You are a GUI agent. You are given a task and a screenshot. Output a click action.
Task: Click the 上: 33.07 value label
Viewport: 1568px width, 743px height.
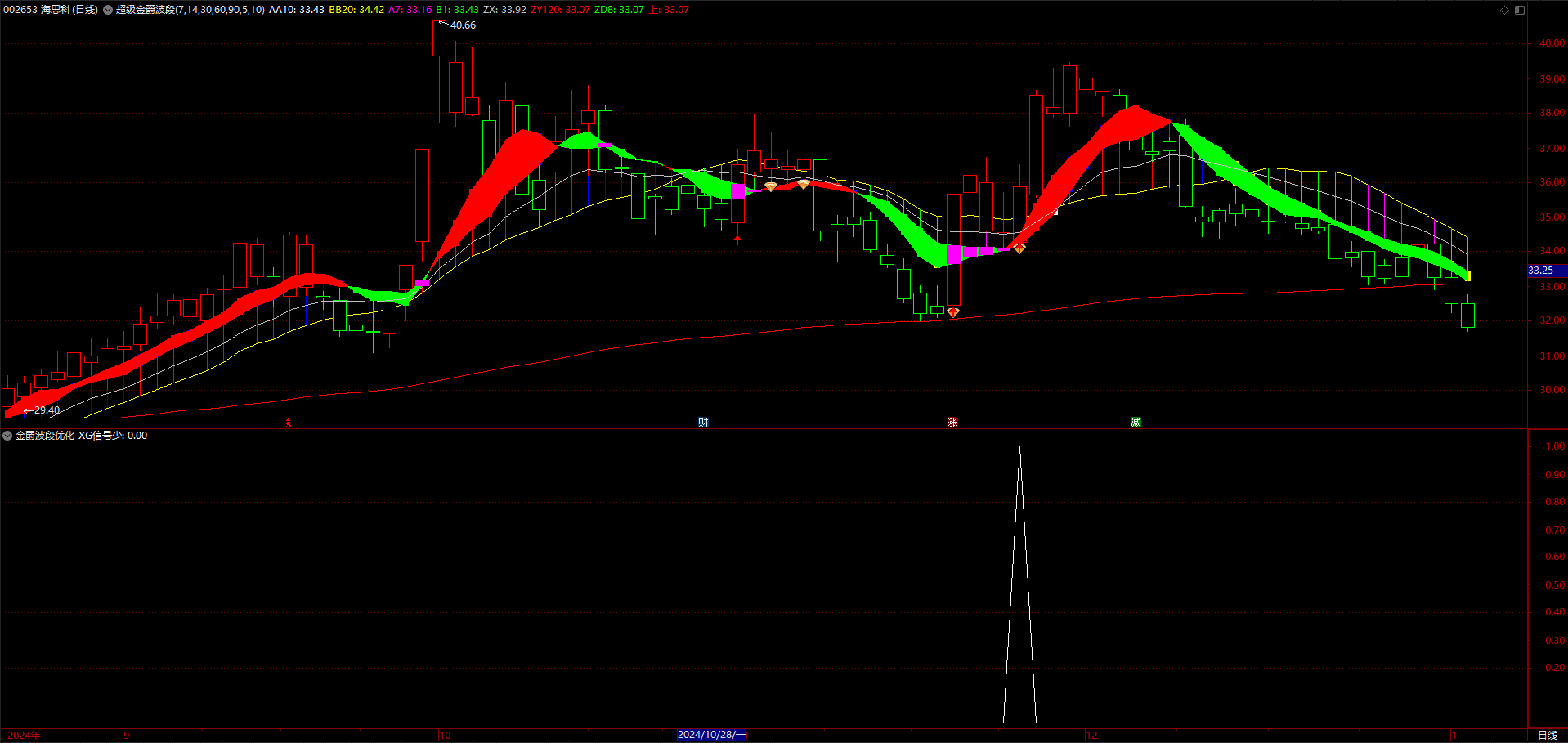(669, 10)
